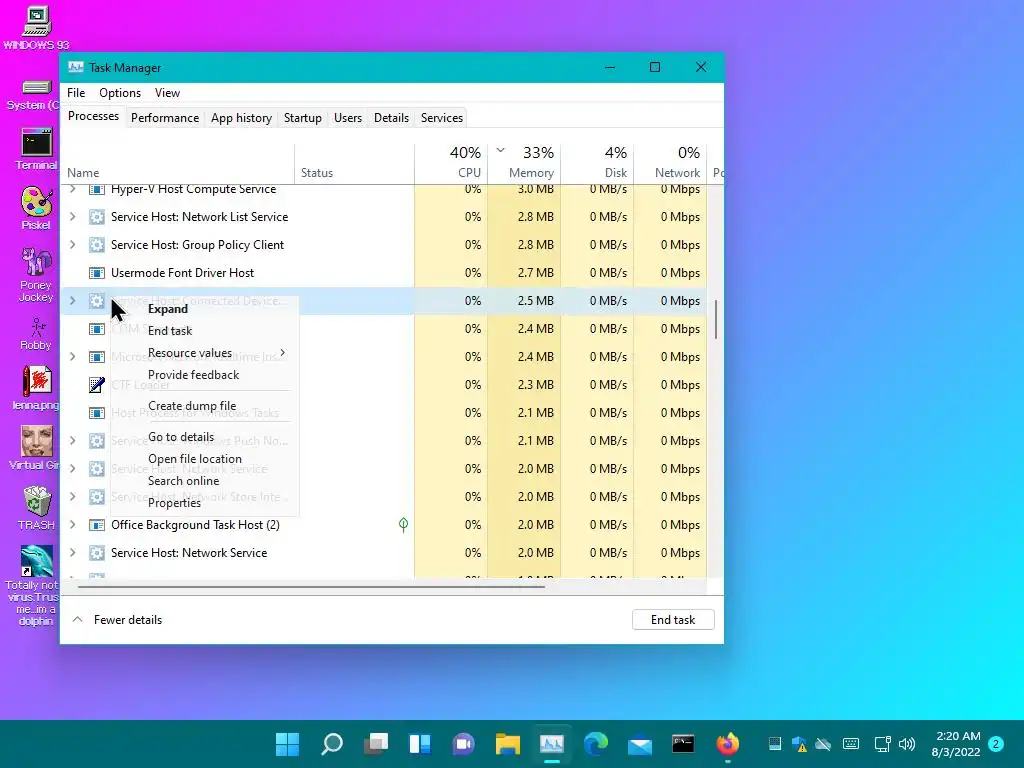Select Go to details
Image resolution: width=1024 pixels, height=768 pixels.
181,437
